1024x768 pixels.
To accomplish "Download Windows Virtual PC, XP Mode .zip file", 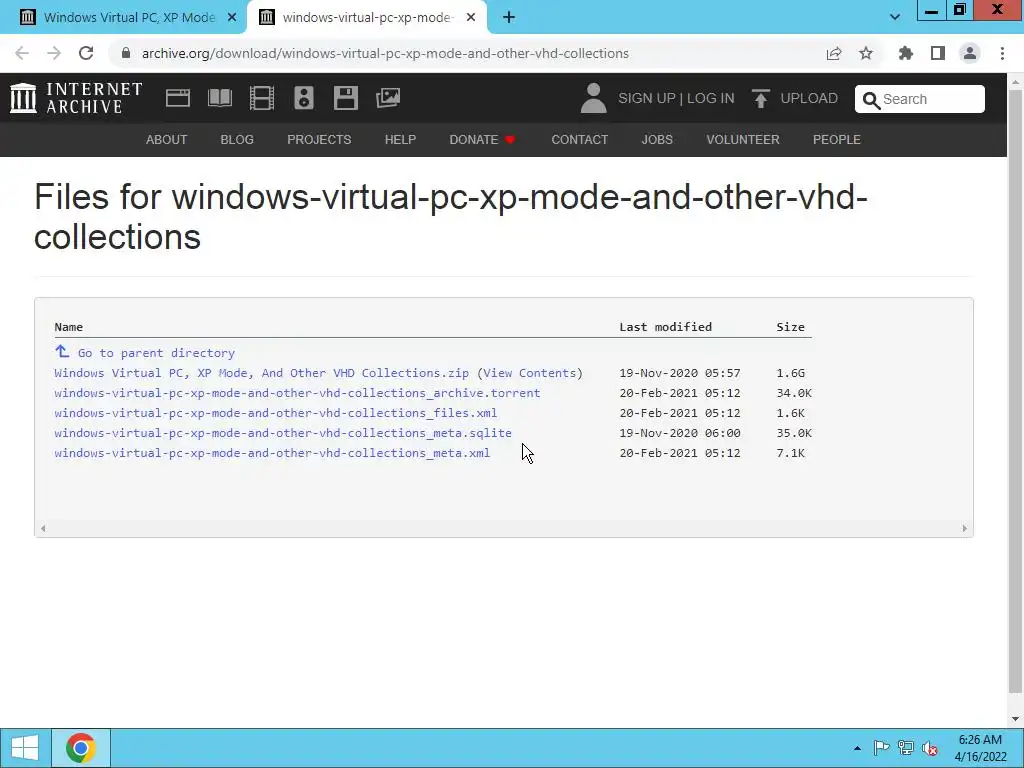I will coord(261,373).
